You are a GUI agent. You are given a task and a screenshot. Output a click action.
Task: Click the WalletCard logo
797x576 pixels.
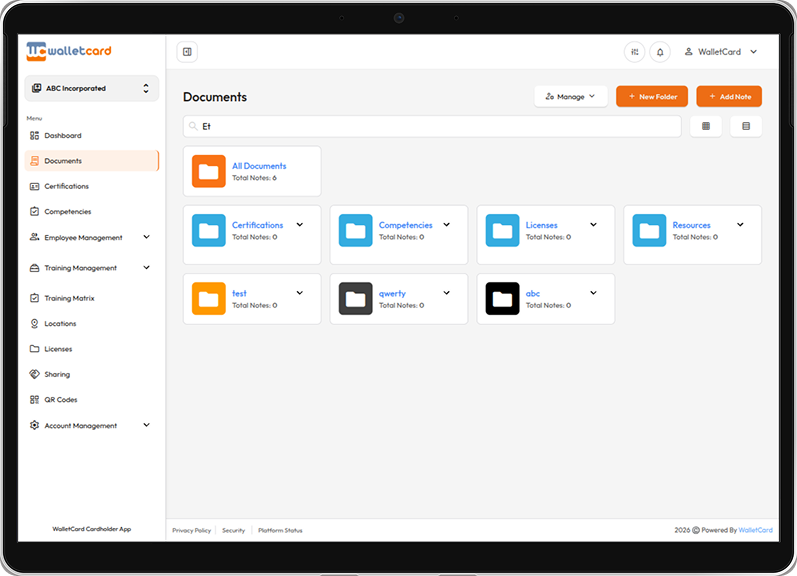pyautogui.click(x=69, y=51)
